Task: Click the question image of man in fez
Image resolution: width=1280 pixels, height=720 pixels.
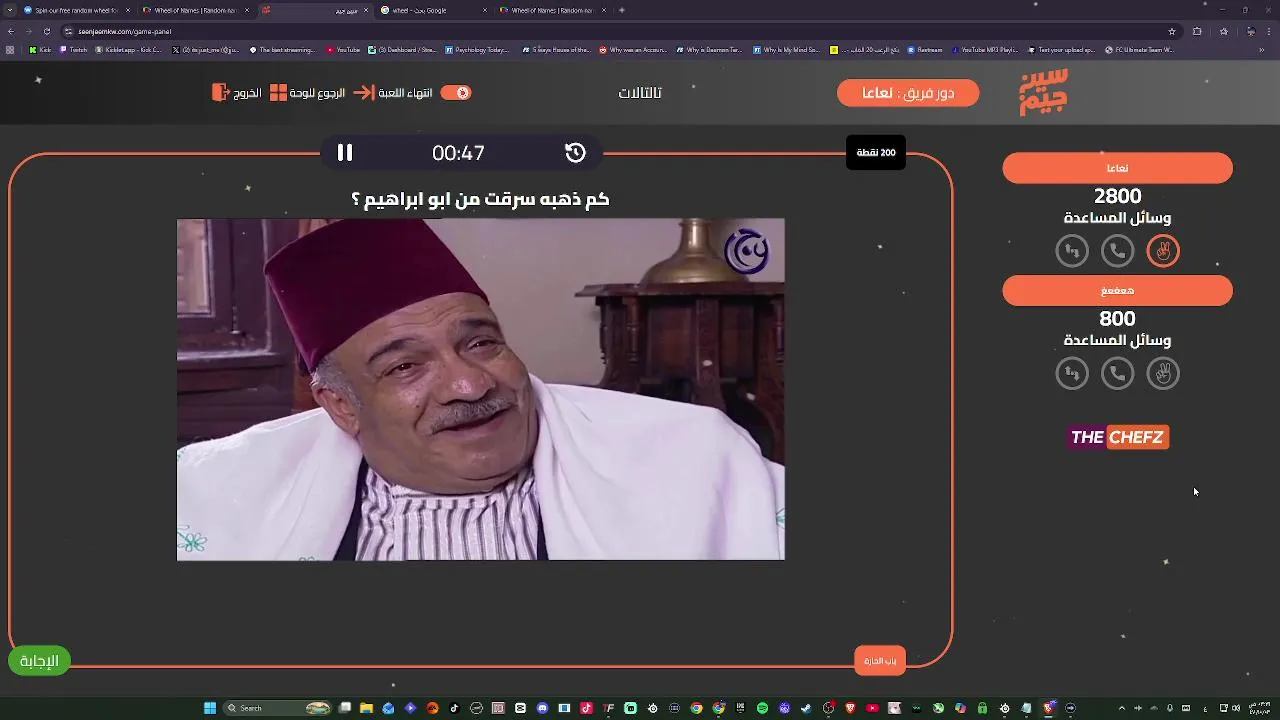Action: point(481,390)
